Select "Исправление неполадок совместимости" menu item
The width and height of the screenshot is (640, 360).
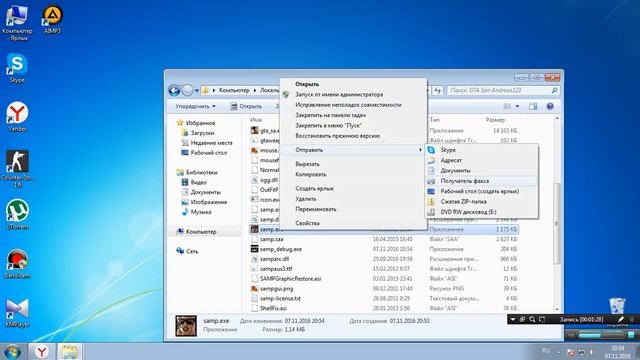(353, 105)
